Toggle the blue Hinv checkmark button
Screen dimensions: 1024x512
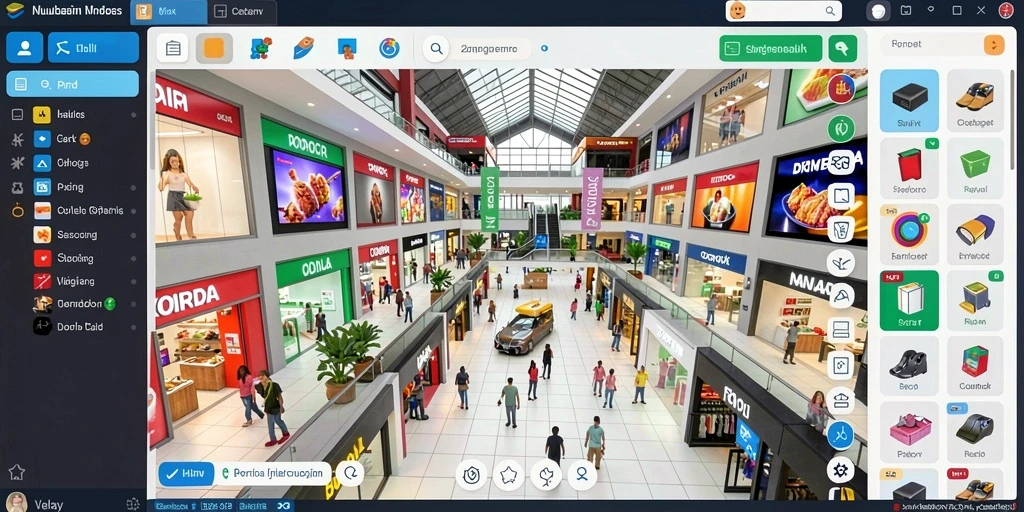pyautogui.click(x=186, y=474)
